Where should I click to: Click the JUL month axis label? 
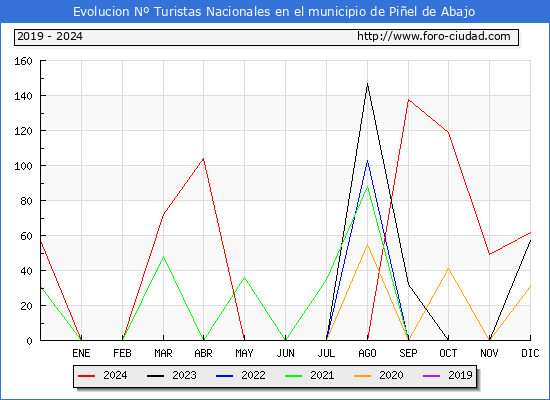tap(326, 353)
